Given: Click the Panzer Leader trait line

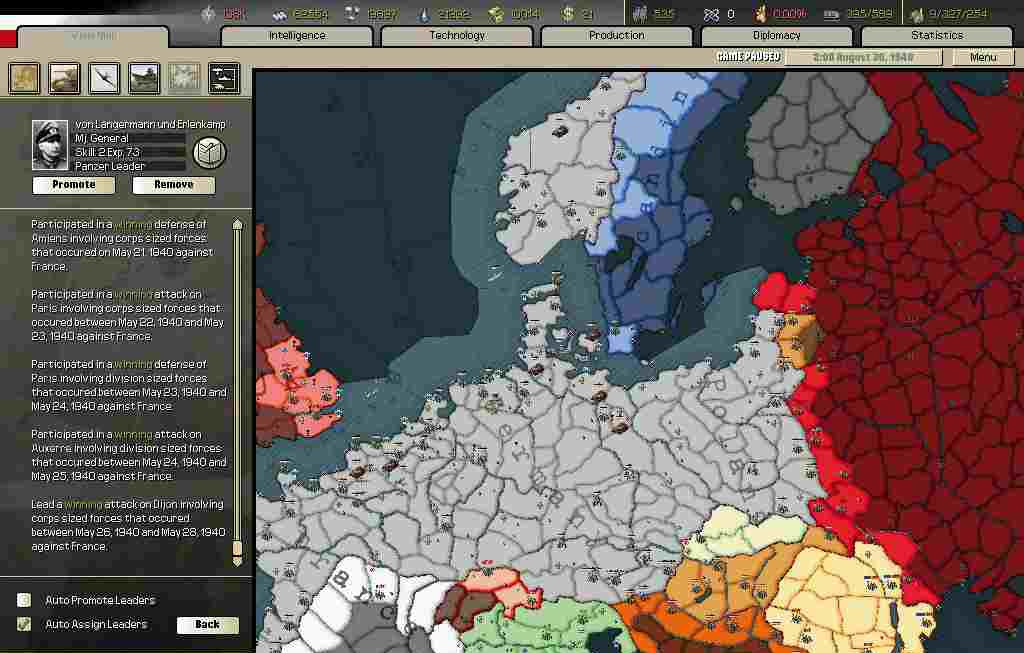Looking at the screenshot, I should pyautogui.click(x=109, y=166).
